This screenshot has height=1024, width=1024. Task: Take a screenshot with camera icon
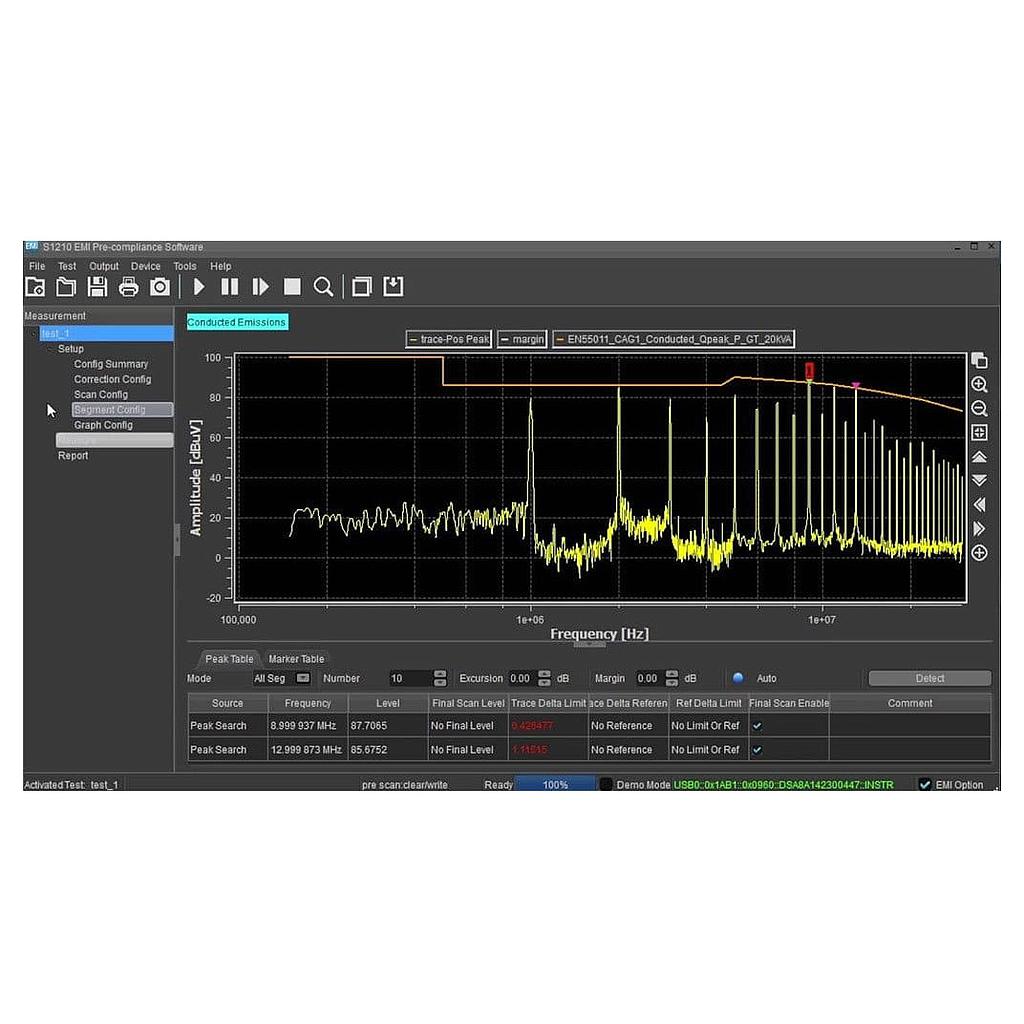[159, 287]
